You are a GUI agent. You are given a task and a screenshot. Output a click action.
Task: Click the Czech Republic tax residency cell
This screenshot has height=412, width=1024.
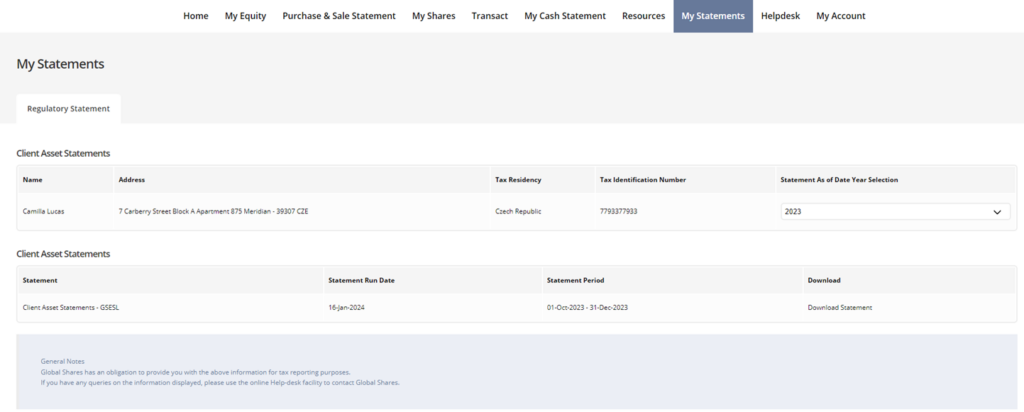(519, 212)
